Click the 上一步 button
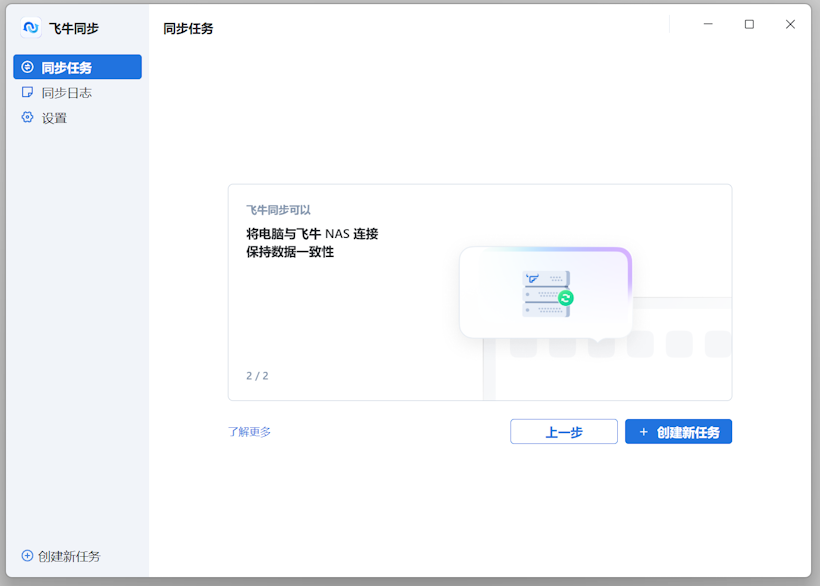Image resolution: width=820 pixels, height=586 pixels. pos(563,431)
